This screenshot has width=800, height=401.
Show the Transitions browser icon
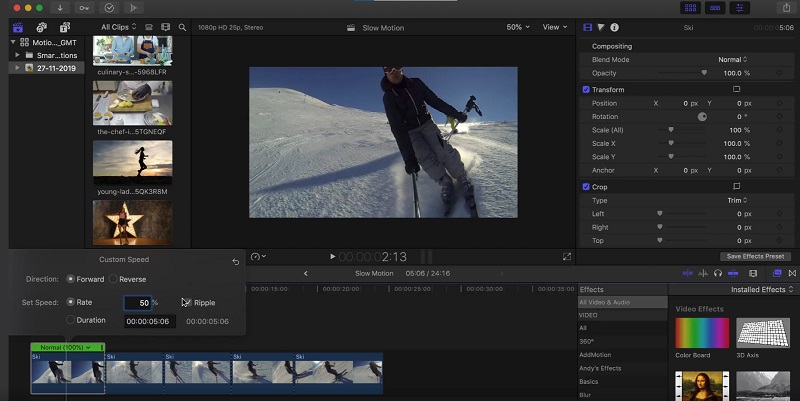coord(792,273)
